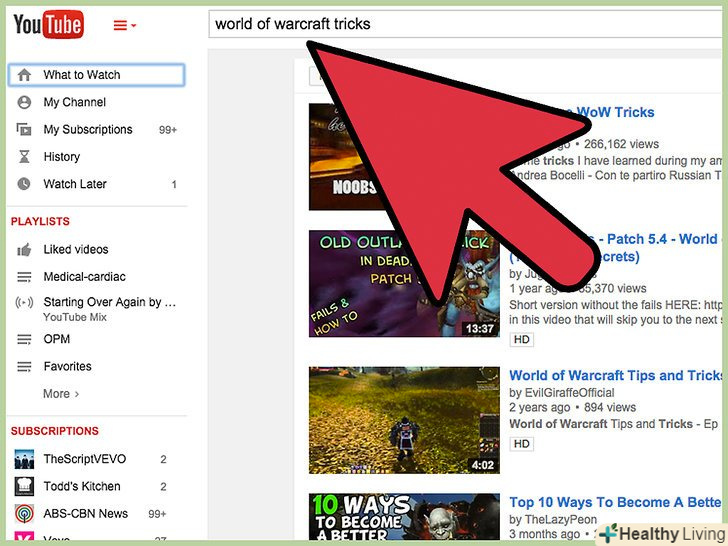
Task: Click the radio mix icon beside Starting Over Again
Action: coord(24,303)
